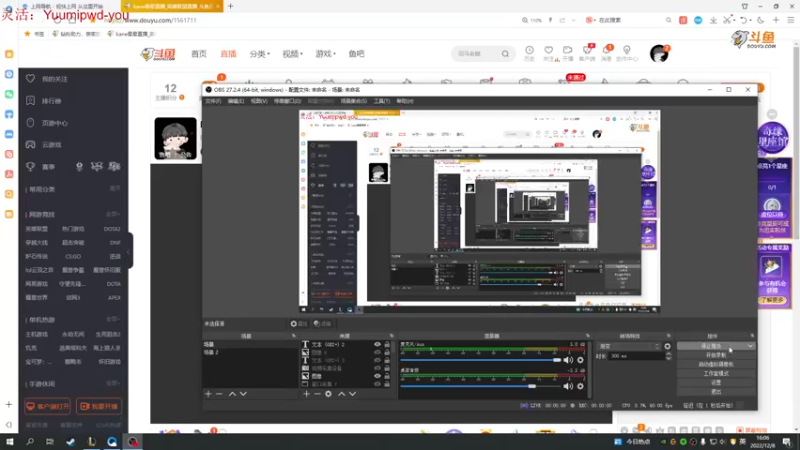Viewport: 800px width, 450px height.
Task: Mute the microphone/Aux speaker icon
Action: click(x=568, y=360)
